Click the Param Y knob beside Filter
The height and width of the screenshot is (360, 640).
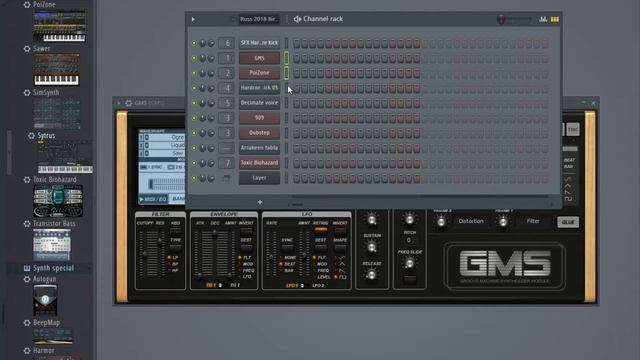pyautogui.click(x=503, y=222)
